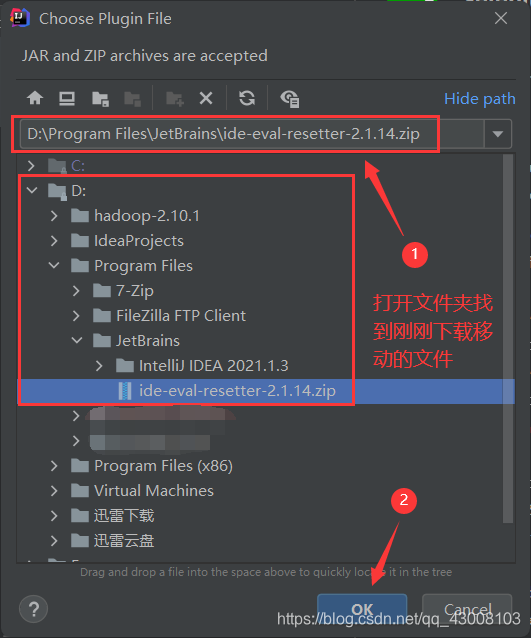Confirm selection with OK button

(362, 609)
